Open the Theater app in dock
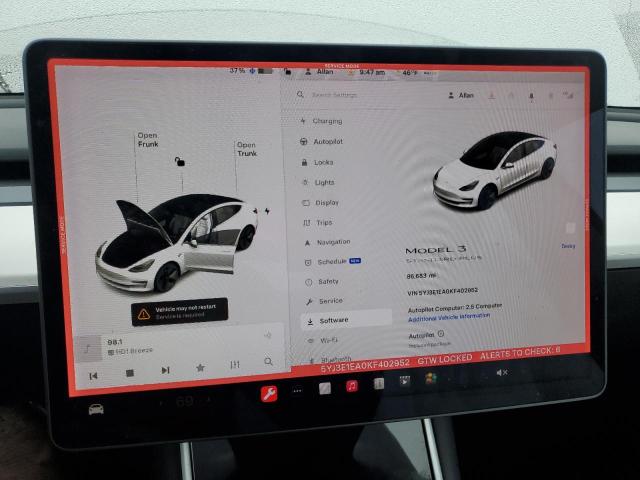The image size is (640, 480). (405, 382)
